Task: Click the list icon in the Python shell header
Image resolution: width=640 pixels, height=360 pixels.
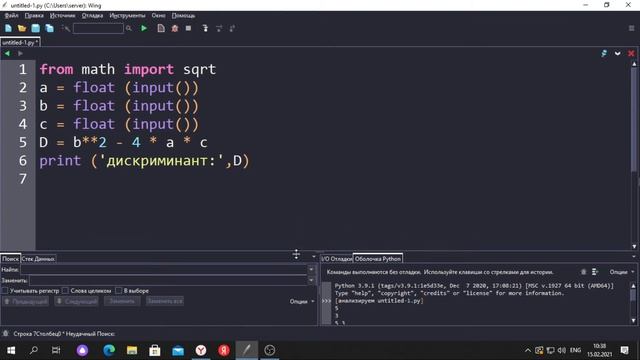Action: coord(595,272)
